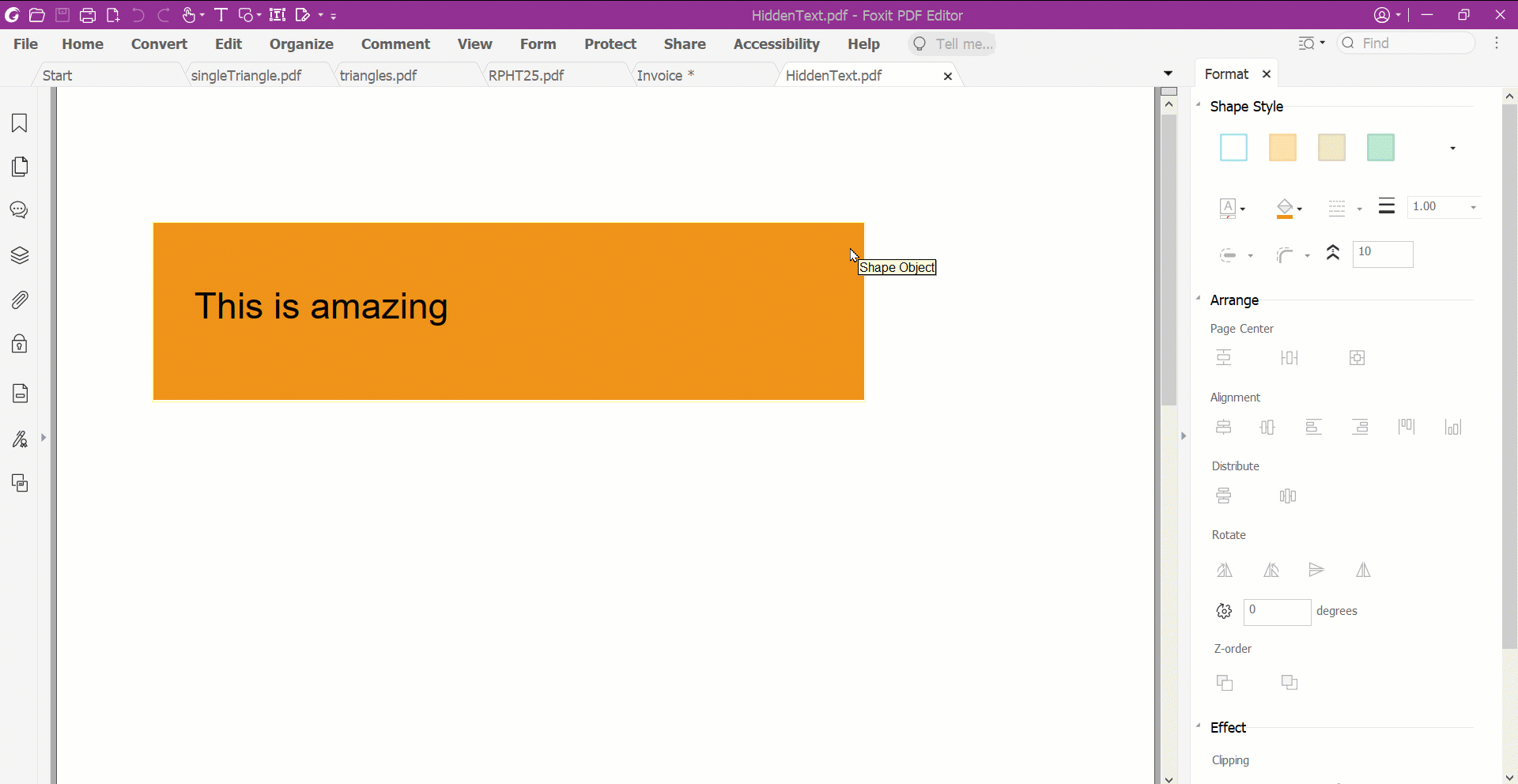
Task: Close the Format panel
Action: (x=1267, y=73)
